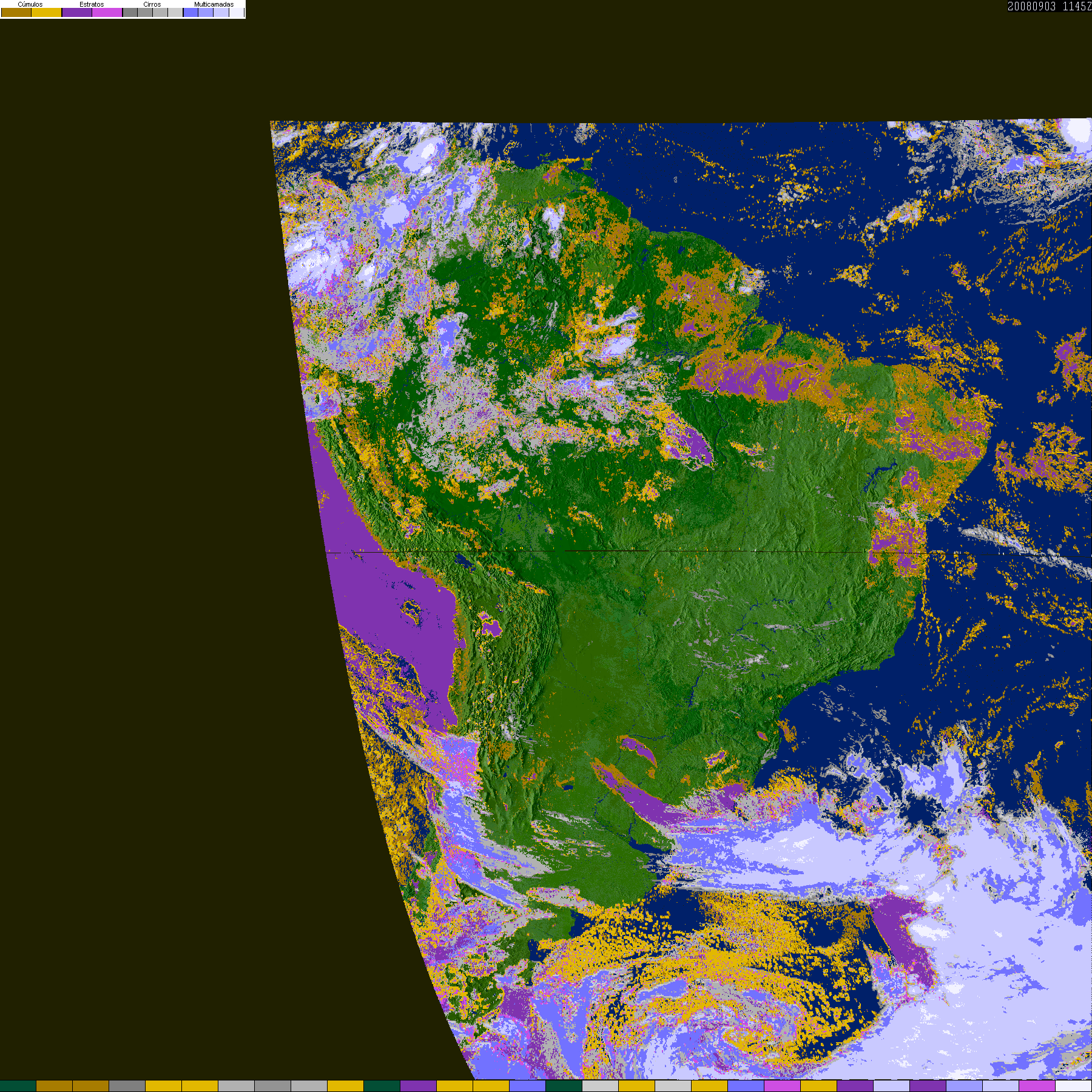Click the 'Multicamadas' legend label

click(214, 4)
